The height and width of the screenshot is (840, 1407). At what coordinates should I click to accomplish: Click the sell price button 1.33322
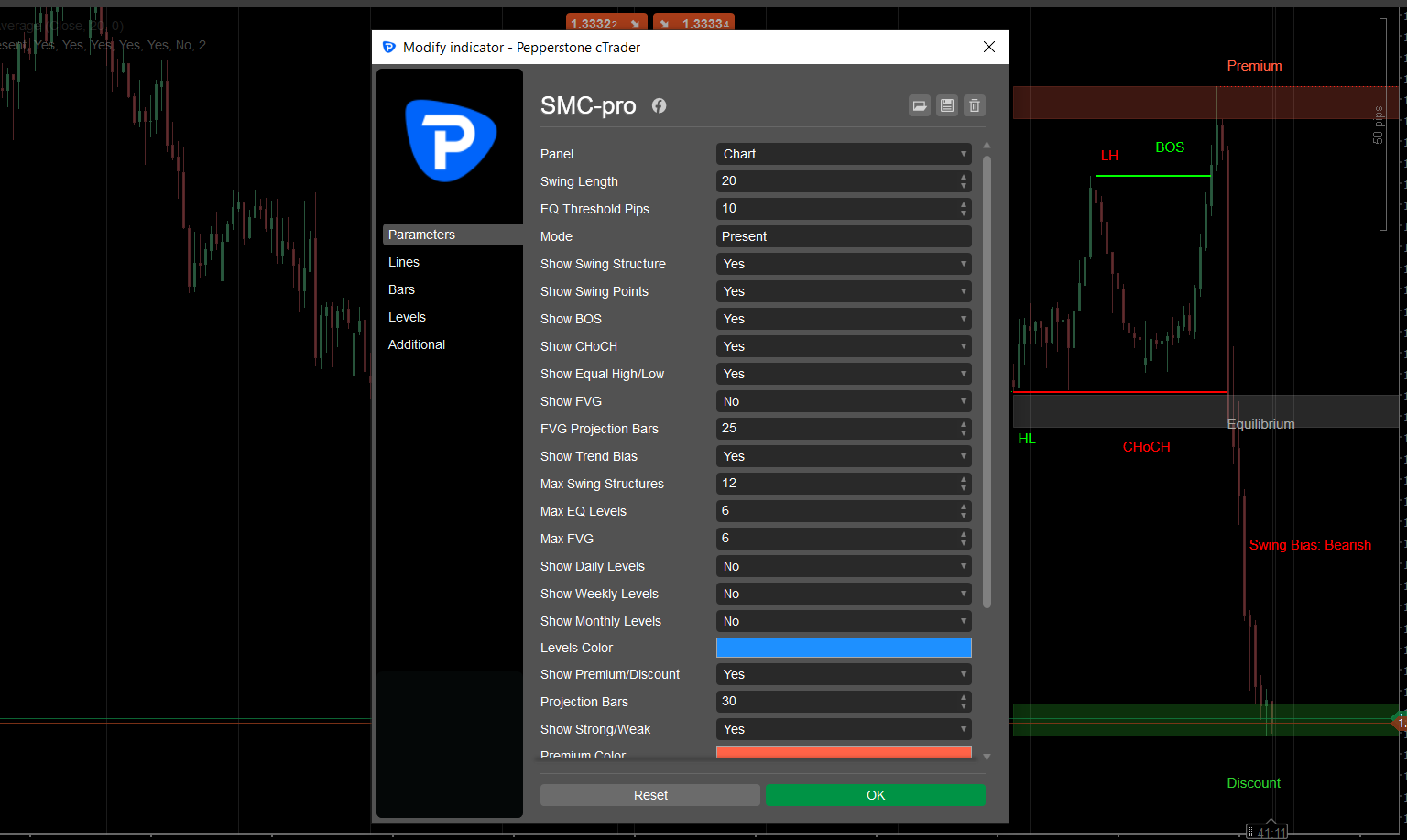[606, 23]
